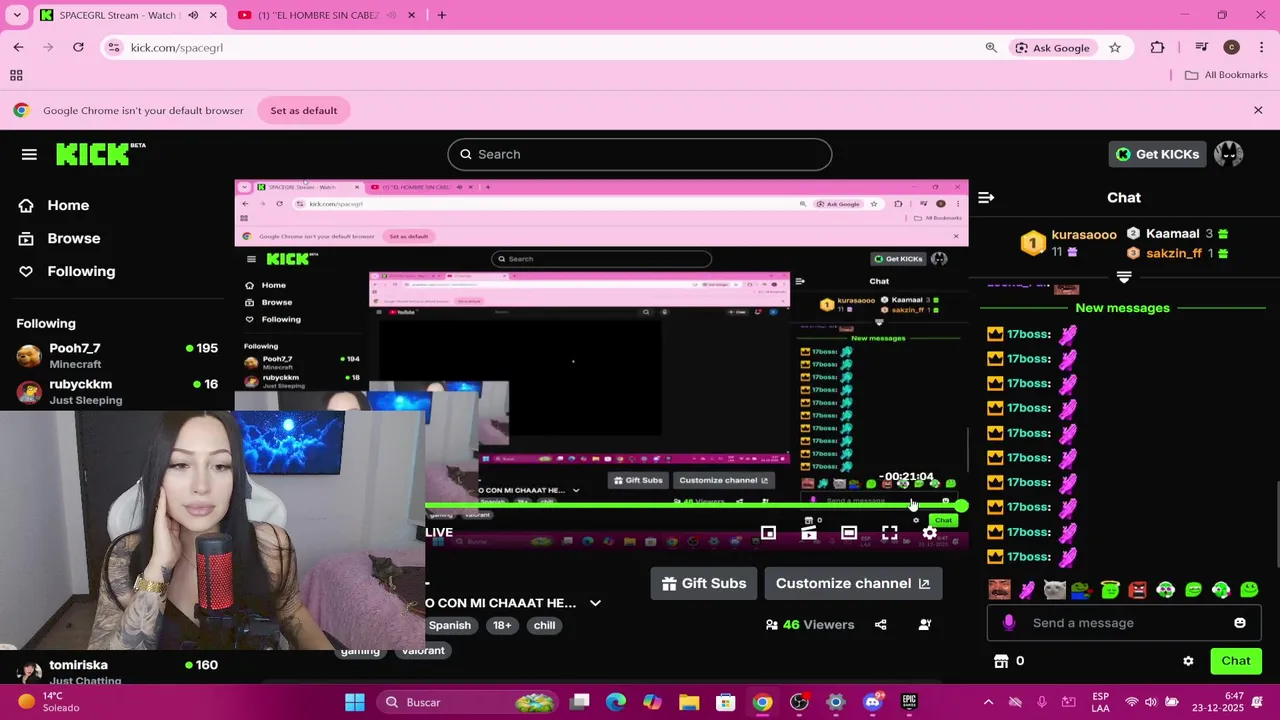
Task: Open the chat settings gear
Action: click(1188, 661)
